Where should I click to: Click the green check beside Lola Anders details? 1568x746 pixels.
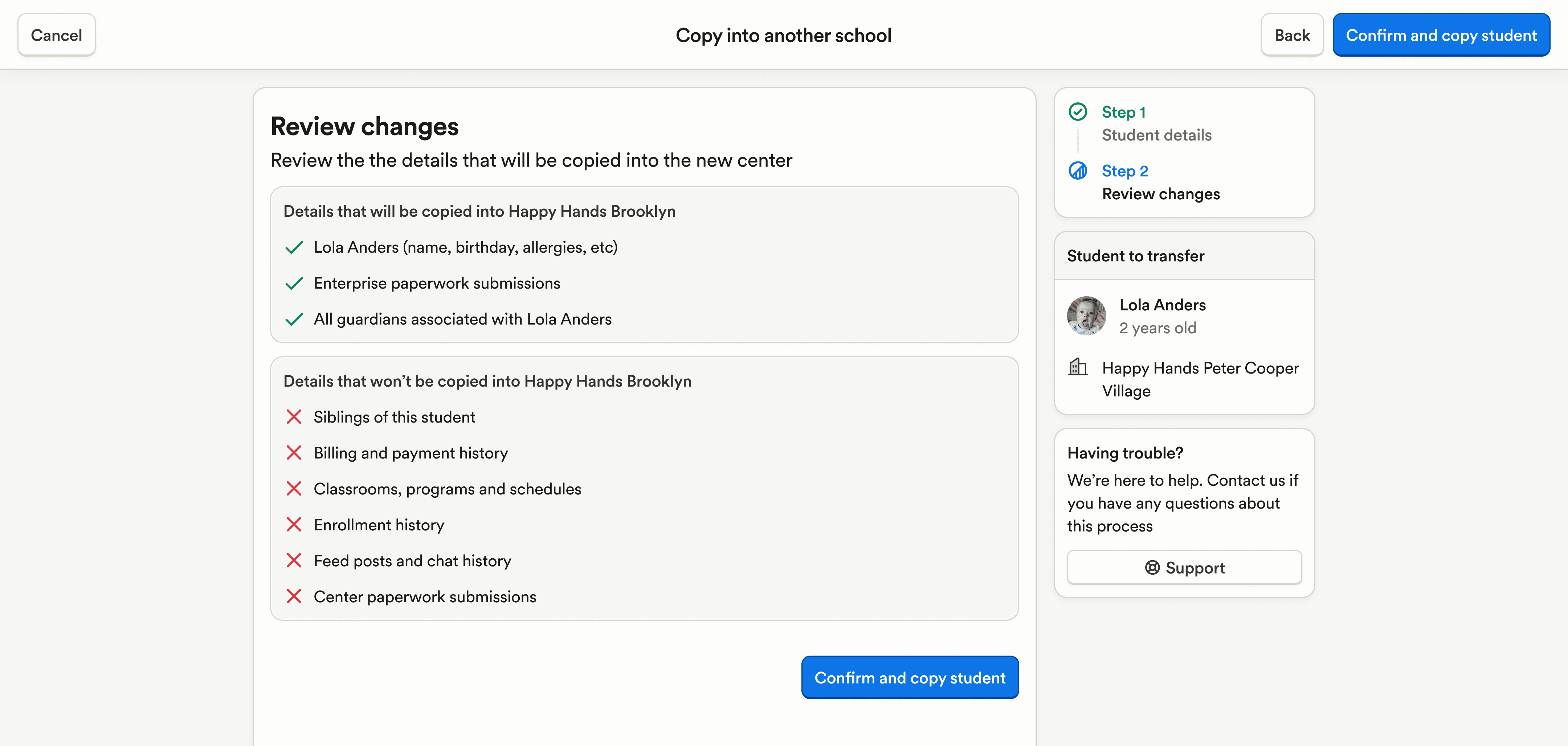(x=294, y=247)
